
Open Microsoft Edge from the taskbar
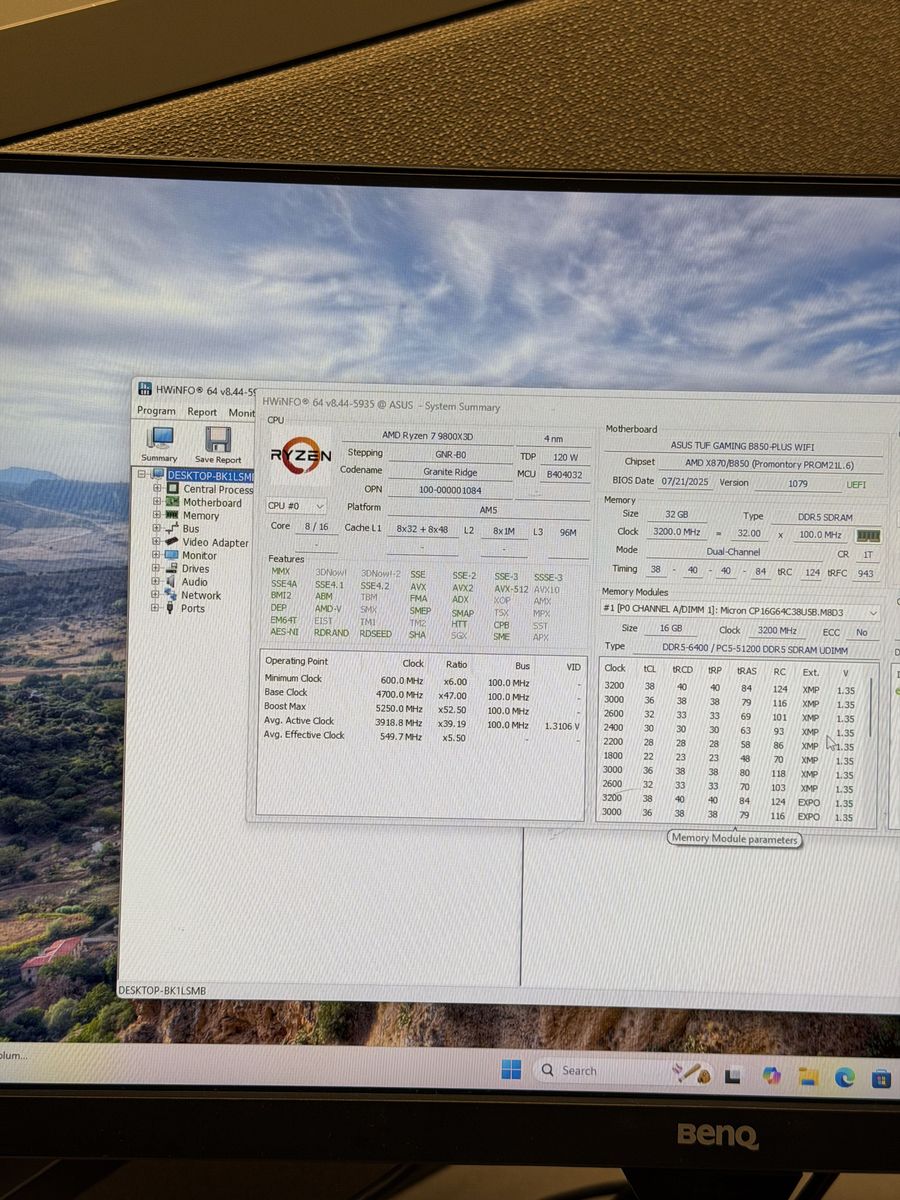point(845,1076)
